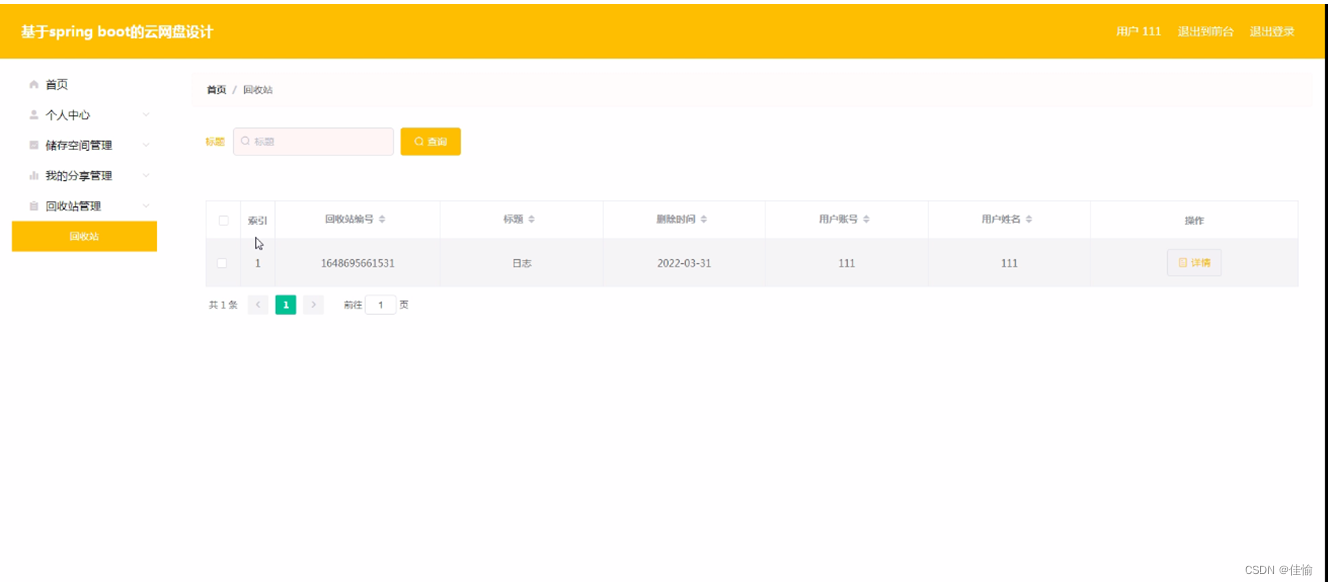Screen dimensions: 1328x585
Task: Focus the 标题 search input field
Action: point(313,142)
